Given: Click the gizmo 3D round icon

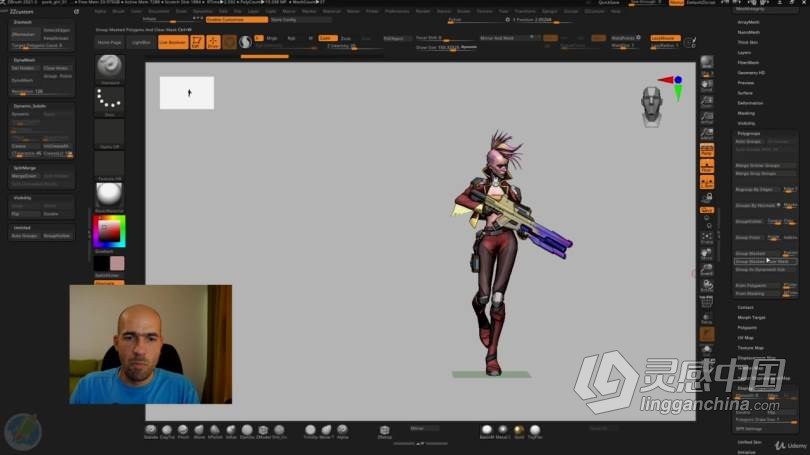Looking at the screenshot, I should pyautogui.click(x=245, y=42).
